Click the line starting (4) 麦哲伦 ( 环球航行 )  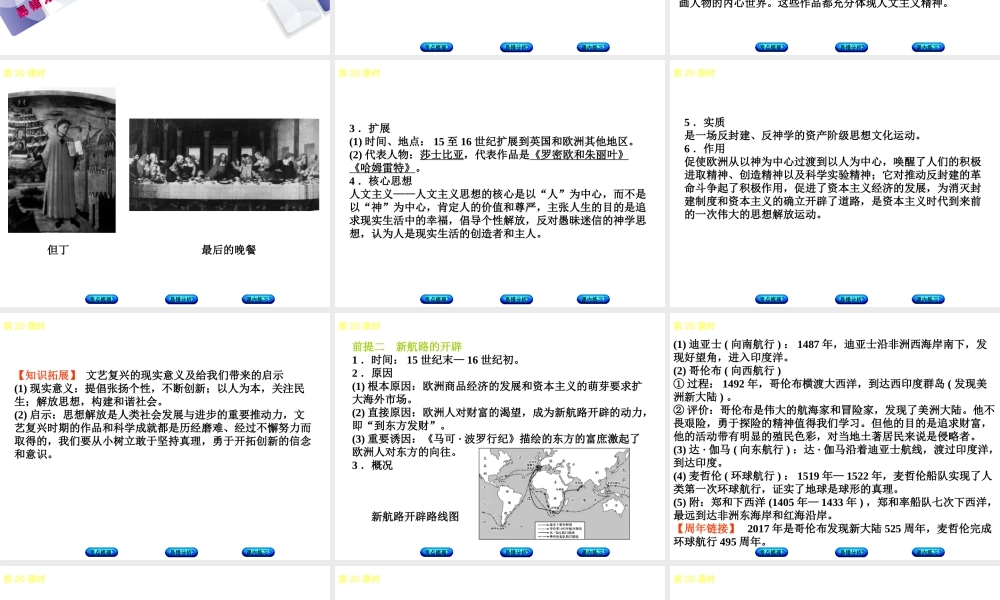pyautogui.click(x=832, y=476)
